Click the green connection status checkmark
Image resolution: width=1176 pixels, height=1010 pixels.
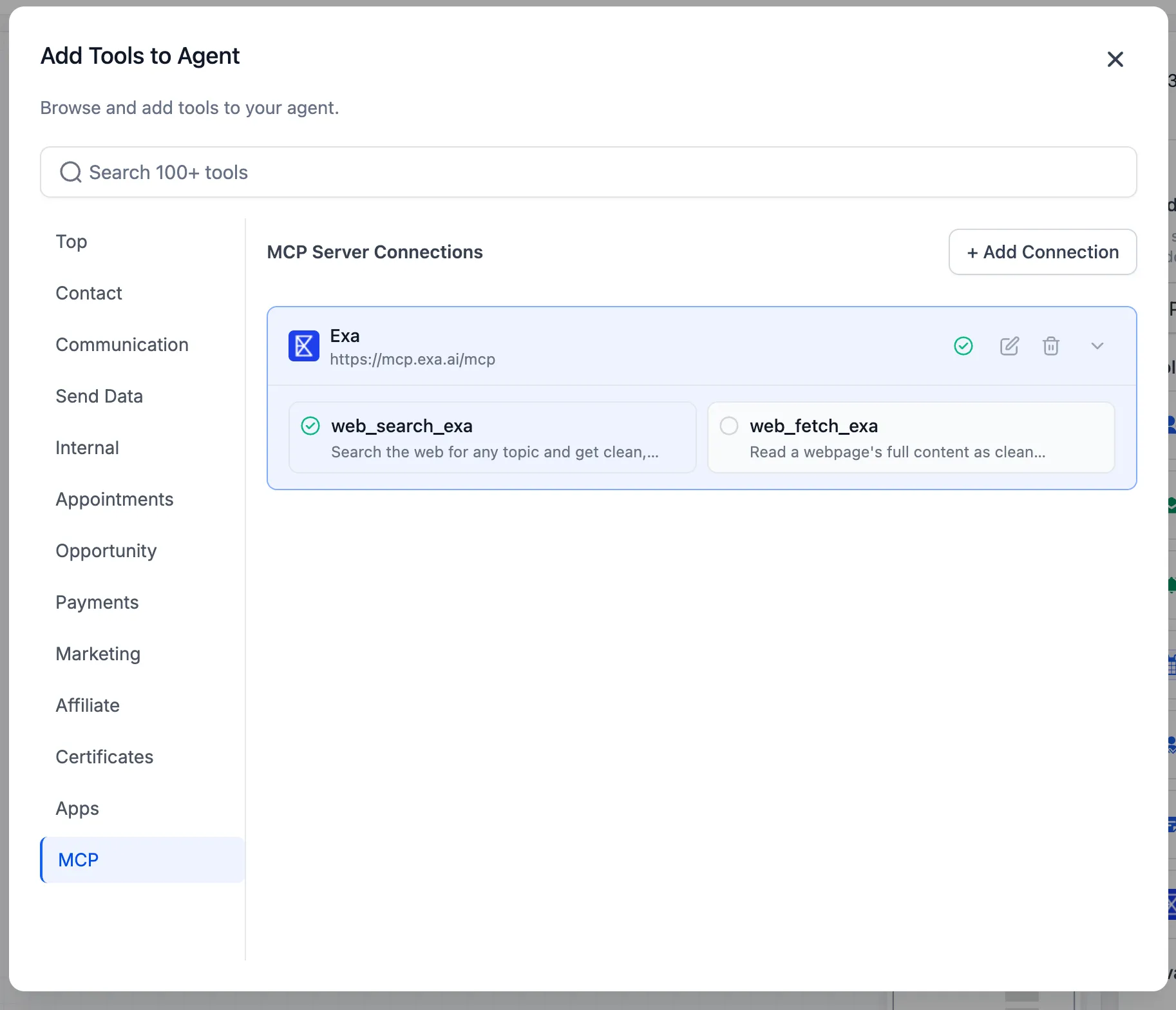tap(963, 347)
